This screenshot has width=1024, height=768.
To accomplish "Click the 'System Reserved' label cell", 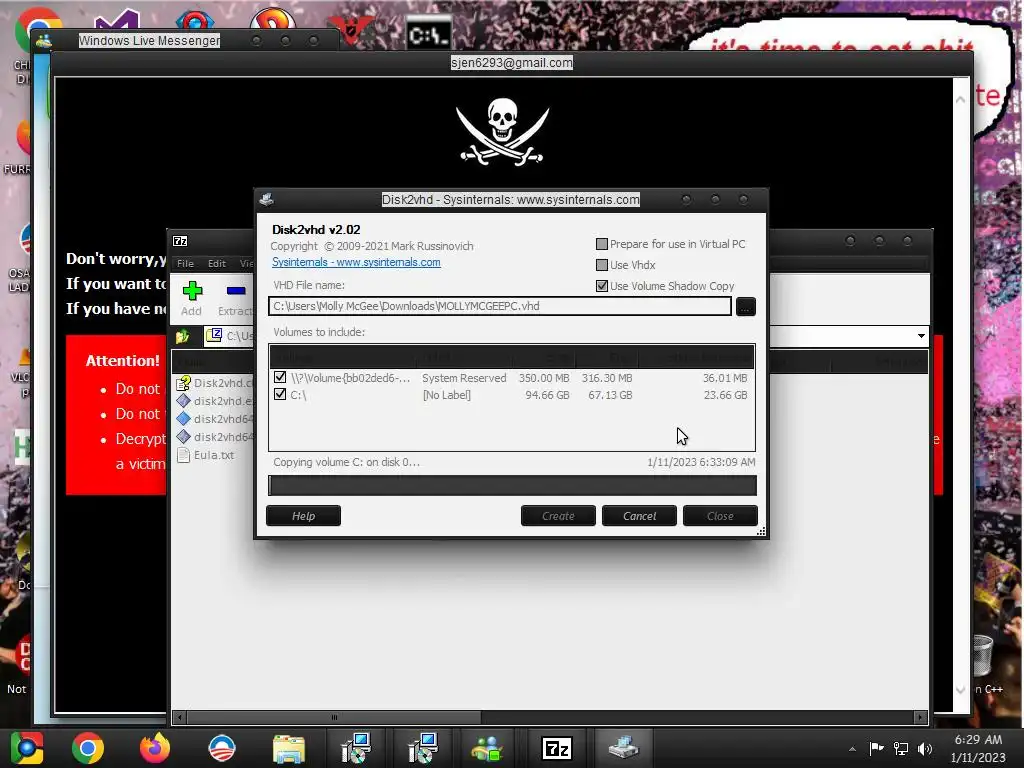I will (x=464, y=378).
